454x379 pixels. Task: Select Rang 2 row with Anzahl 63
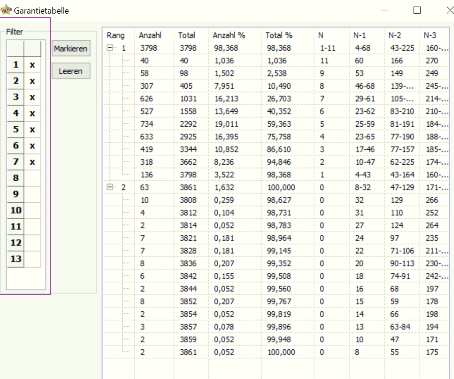[x=277, y=187]
